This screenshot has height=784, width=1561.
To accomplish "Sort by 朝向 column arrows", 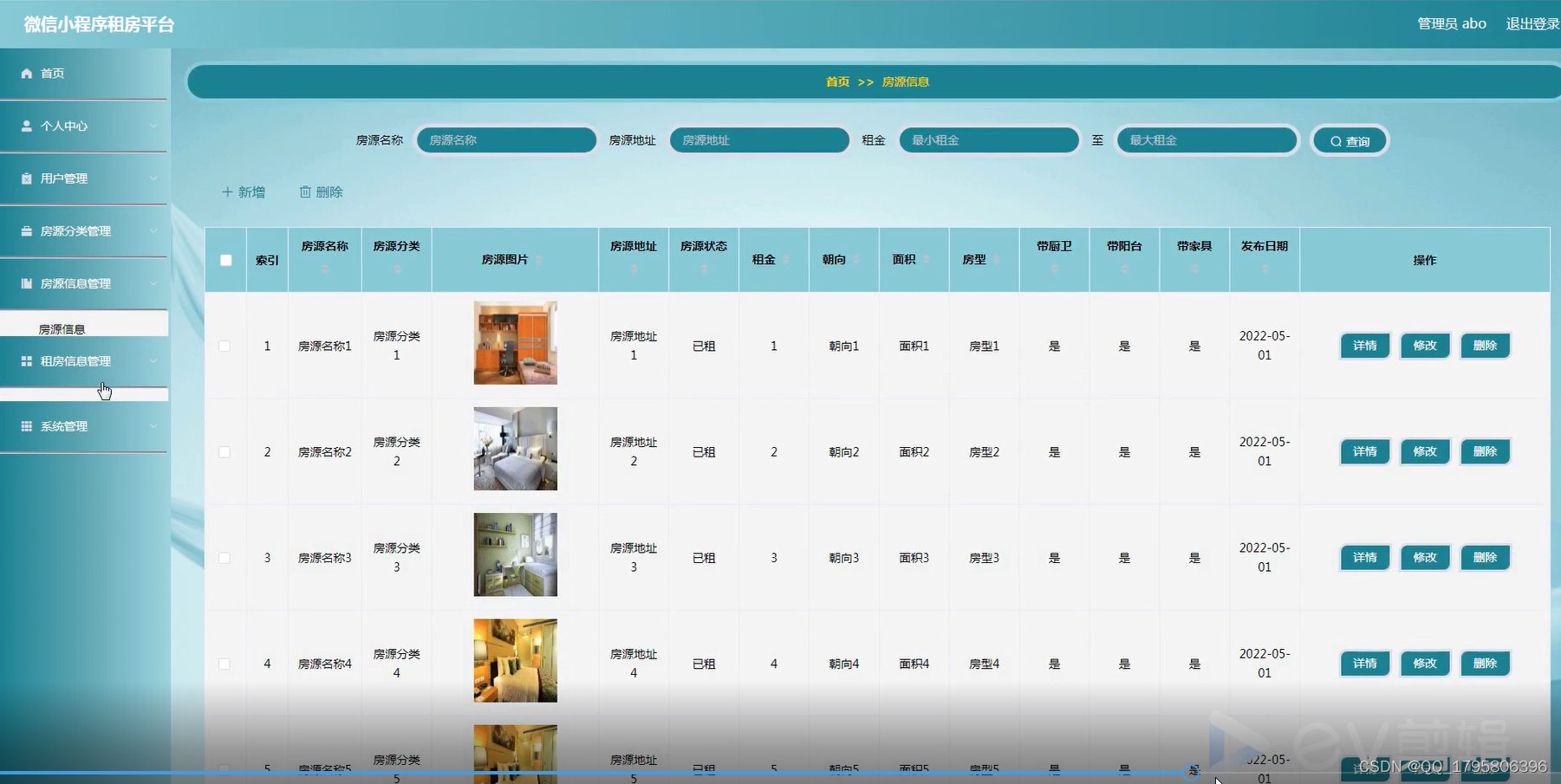I will pyautogui.click(x=856, y=260).
